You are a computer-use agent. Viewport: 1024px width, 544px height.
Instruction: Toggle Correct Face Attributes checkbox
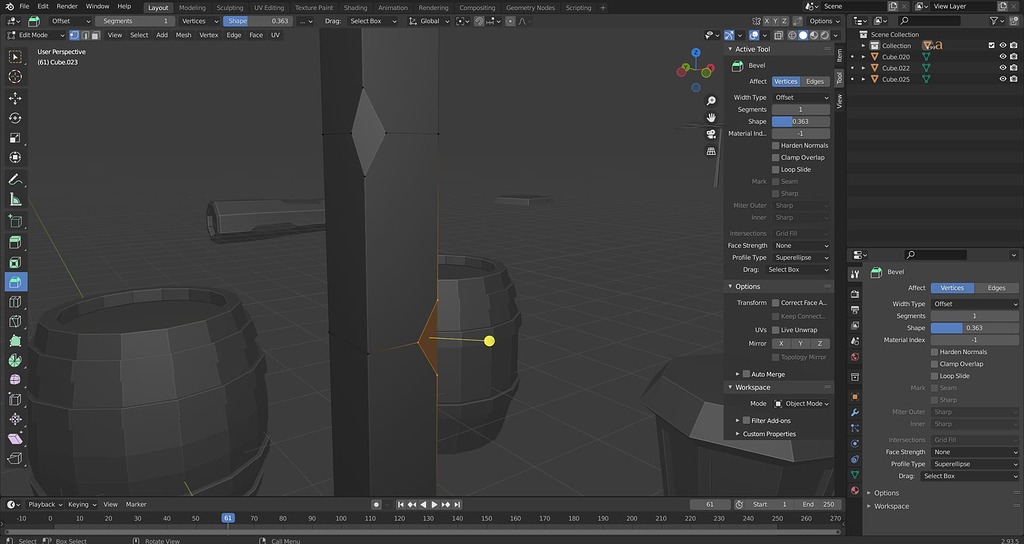(776, 302)
